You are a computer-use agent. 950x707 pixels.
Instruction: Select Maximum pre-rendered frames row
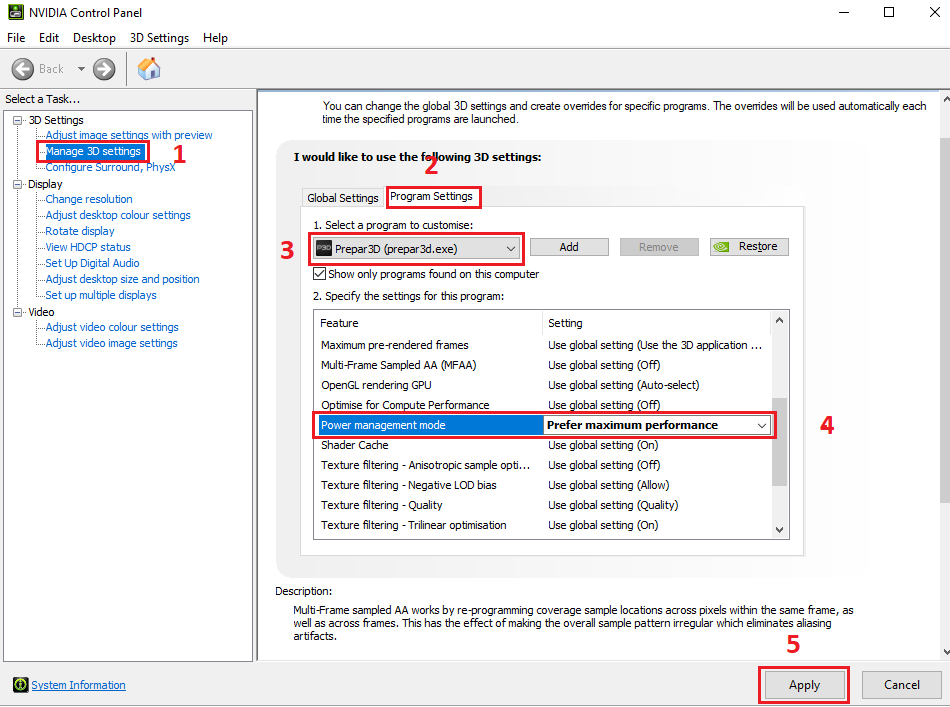(x=543, y=345)
